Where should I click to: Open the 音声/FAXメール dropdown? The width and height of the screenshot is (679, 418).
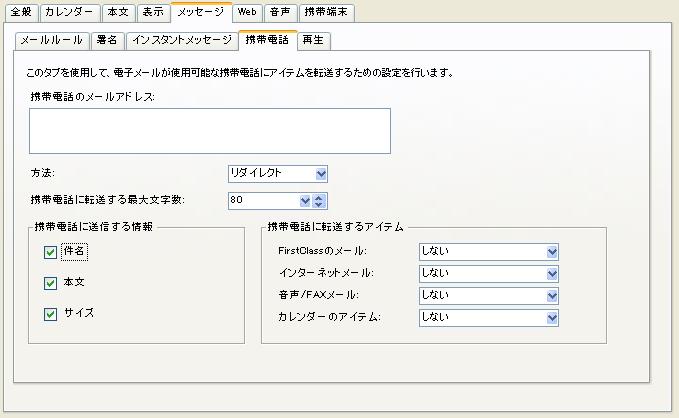pyautogui.click(x=489, y=296)
